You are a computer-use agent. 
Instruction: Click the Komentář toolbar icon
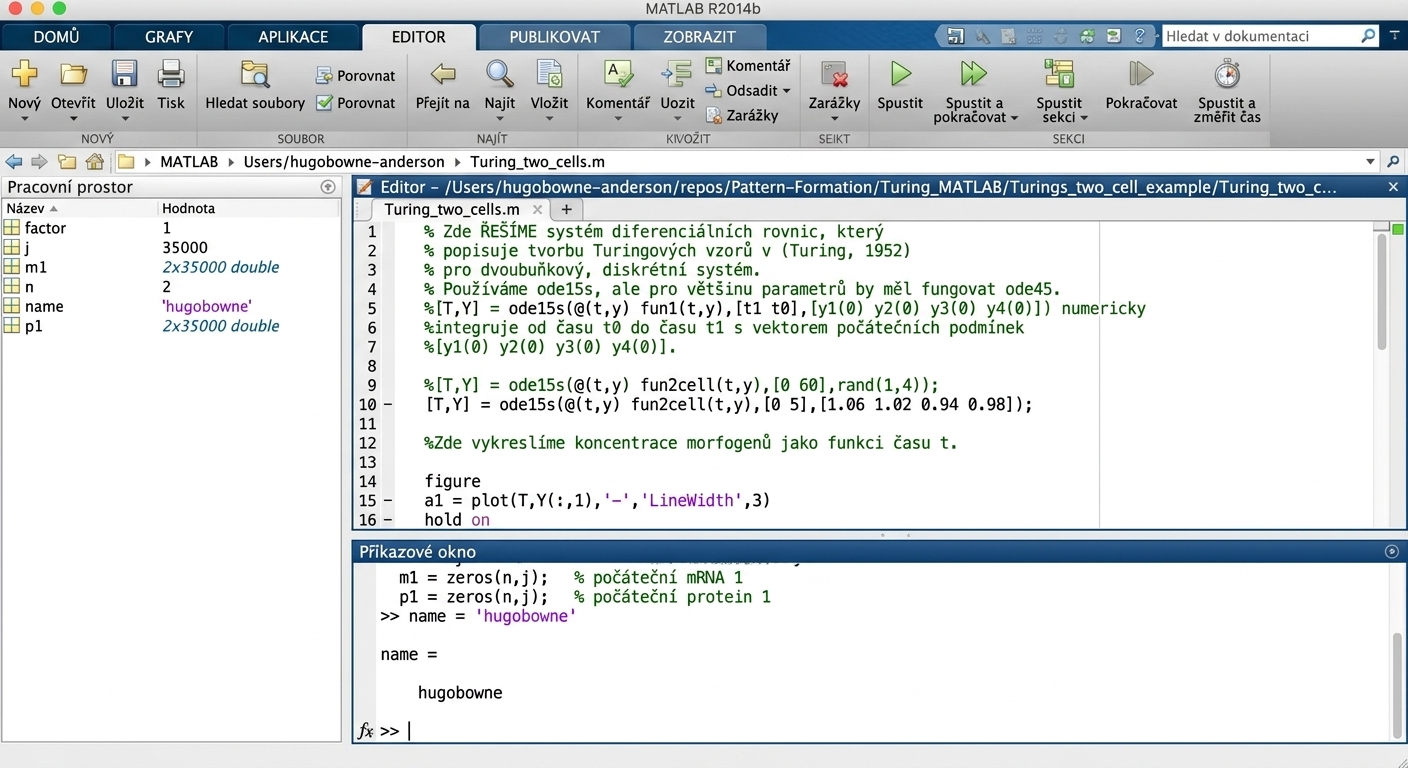[x=617, y=75]
